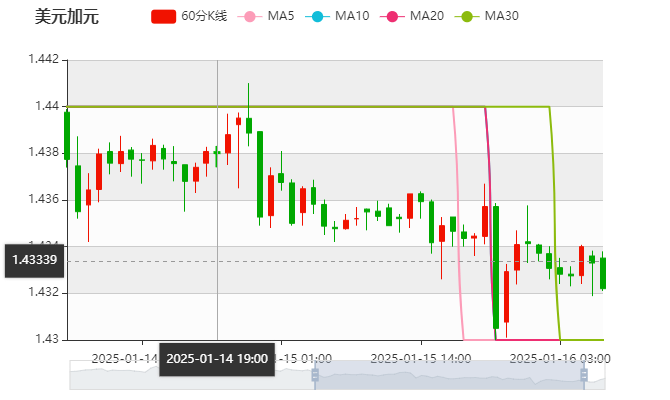The width and height of the screenshot is (670, 400).
Task: Click the MA20 magenta legend marker
Action: (x=390, y=17)
